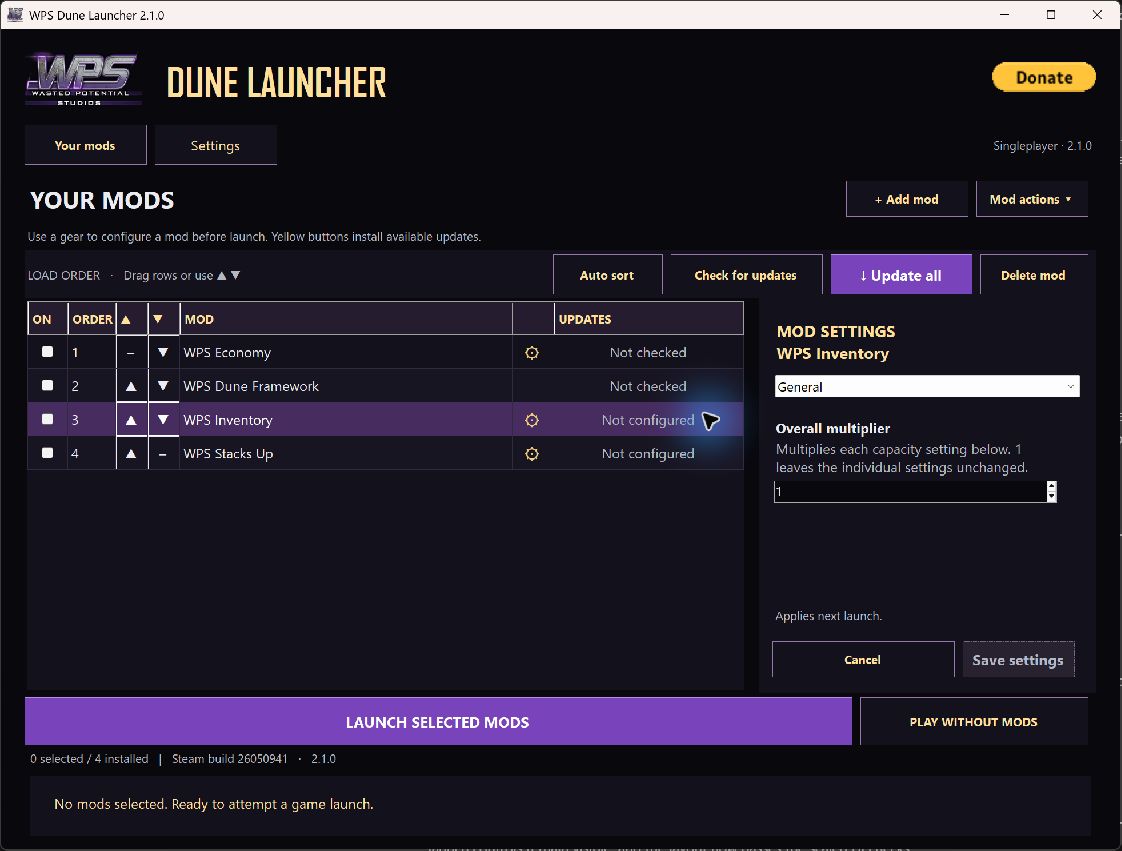Launch selected mods
The image size is (1122, 851).
coord(438,722)
